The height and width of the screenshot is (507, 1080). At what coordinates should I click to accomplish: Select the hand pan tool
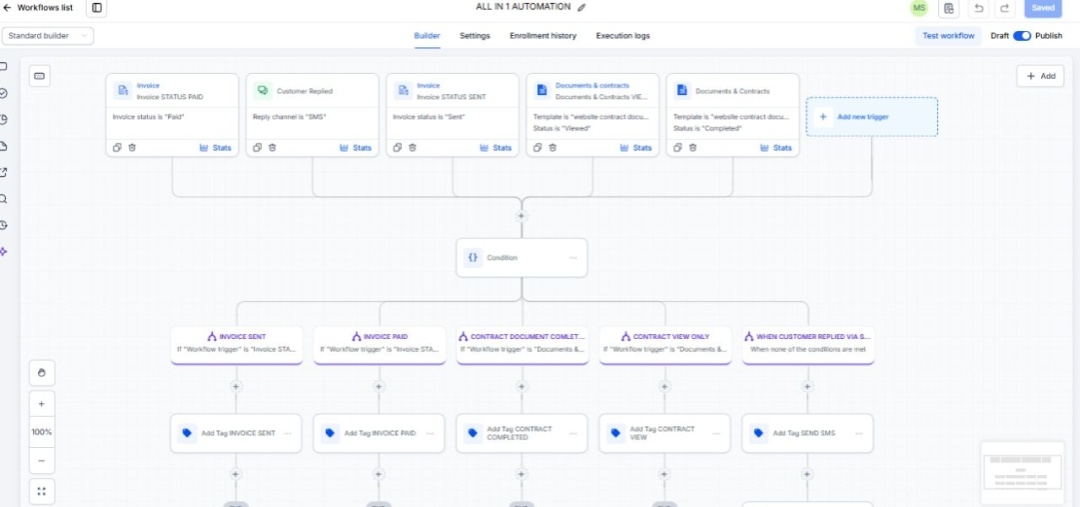coord(42,373)
